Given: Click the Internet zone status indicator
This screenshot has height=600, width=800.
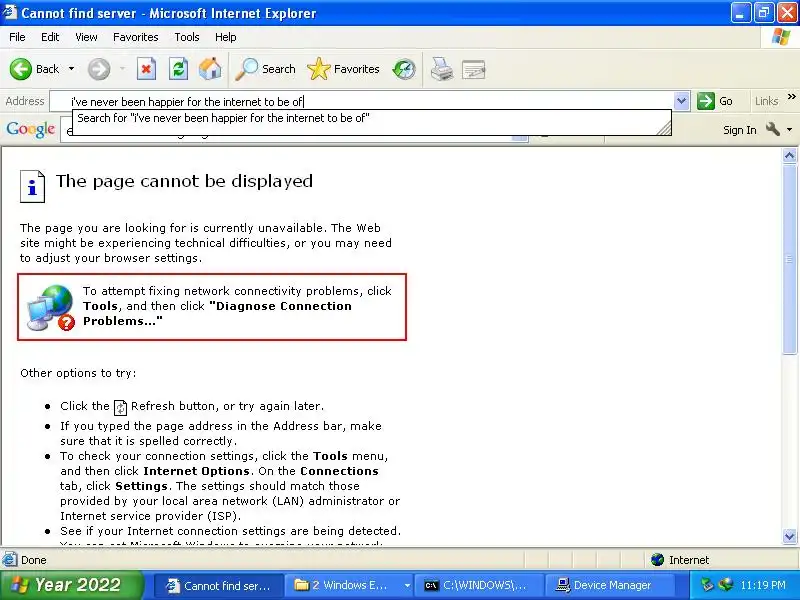Looking at the screenshot, I should pos(680,560).
